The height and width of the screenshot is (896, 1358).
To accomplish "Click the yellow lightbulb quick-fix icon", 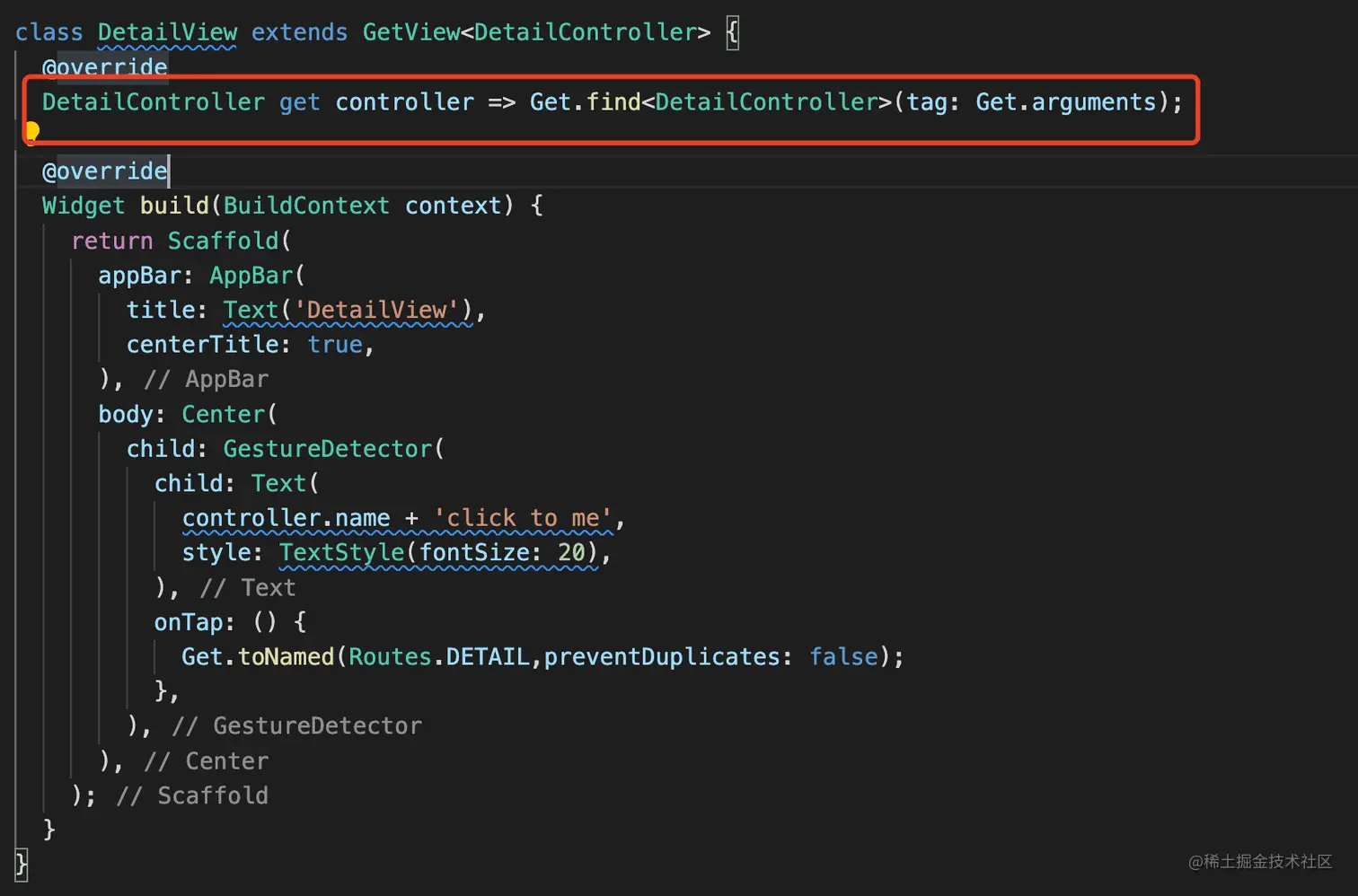I will (x=32, y=133).
